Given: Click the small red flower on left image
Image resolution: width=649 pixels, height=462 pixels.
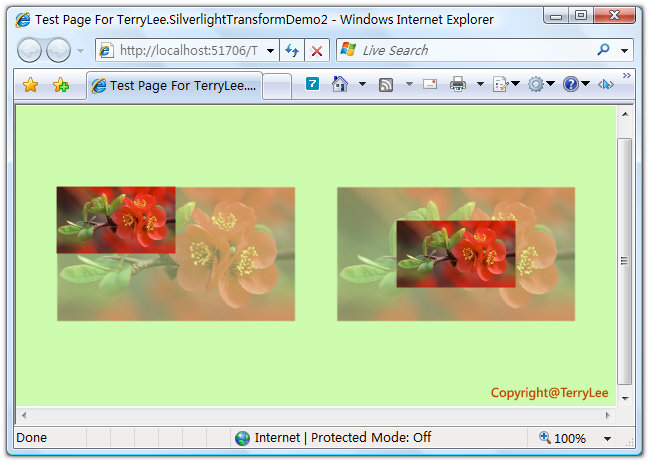Looking at the screenshot, I should (x=116, y=220).
